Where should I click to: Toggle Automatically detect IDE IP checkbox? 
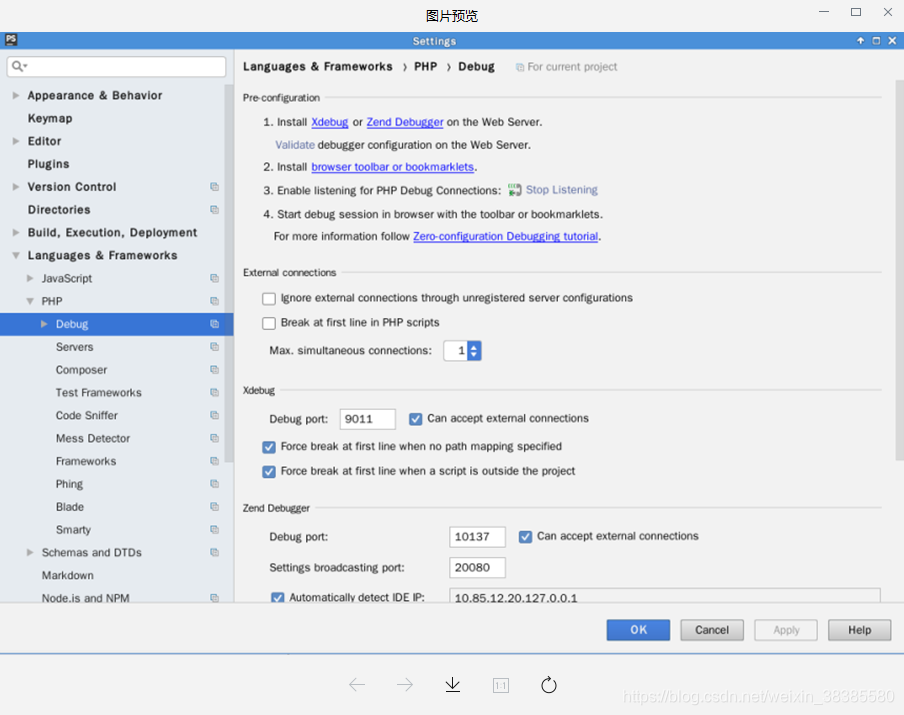[277, 597]
